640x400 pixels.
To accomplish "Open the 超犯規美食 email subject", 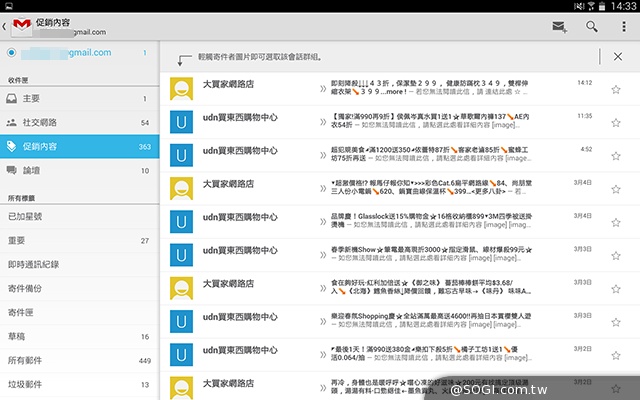I will tap(430, 154).
